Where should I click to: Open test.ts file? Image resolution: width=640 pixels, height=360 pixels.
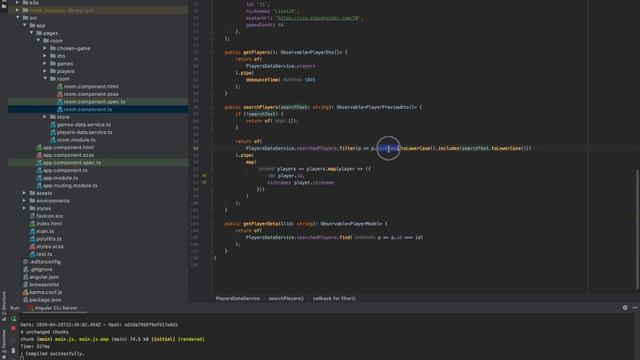tap(44, 254)
